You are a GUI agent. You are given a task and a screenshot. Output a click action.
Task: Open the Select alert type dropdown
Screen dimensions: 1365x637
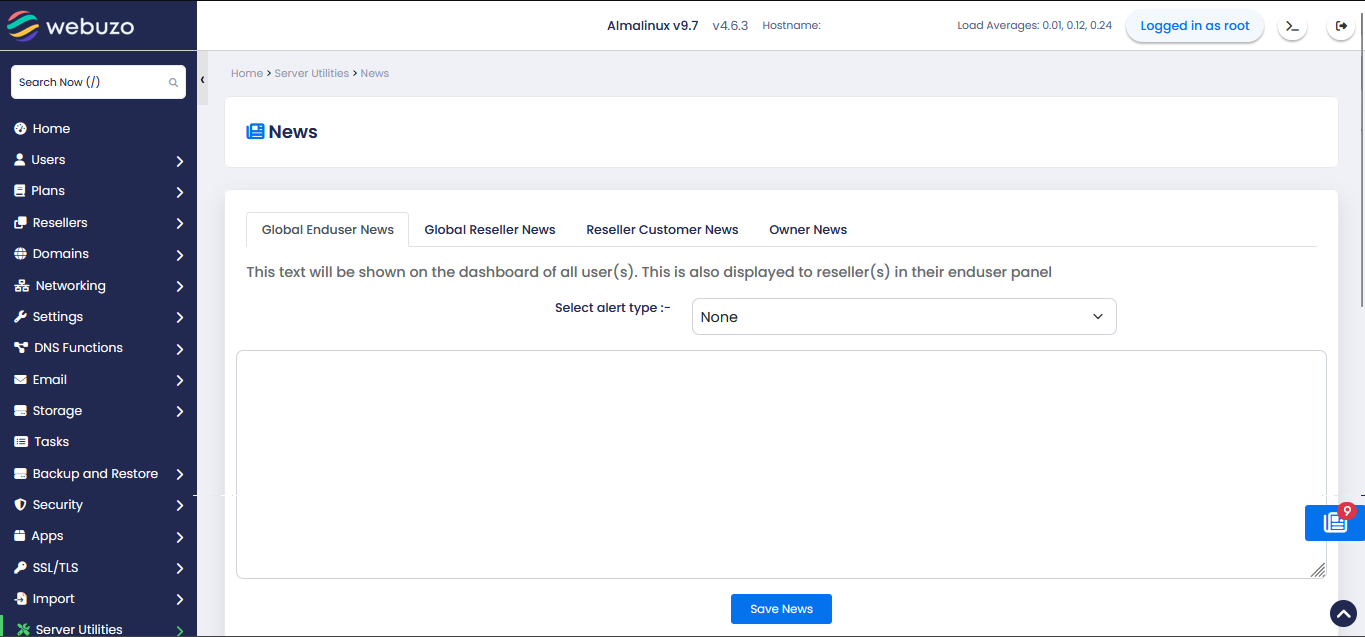pyautogui.click(x=903, y=317)
